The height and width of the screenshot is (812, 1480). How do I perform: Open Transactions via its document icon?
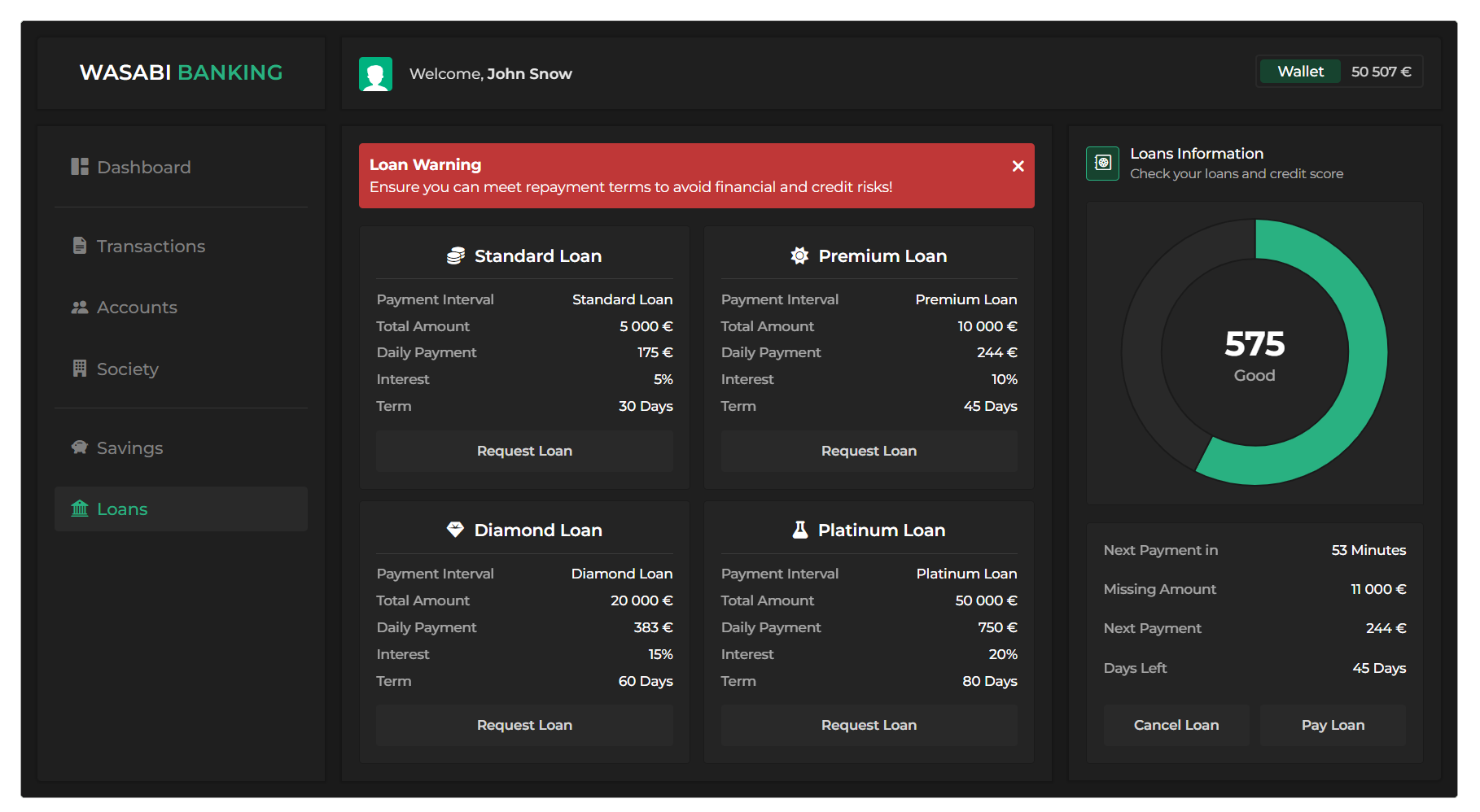coord(80,245)
